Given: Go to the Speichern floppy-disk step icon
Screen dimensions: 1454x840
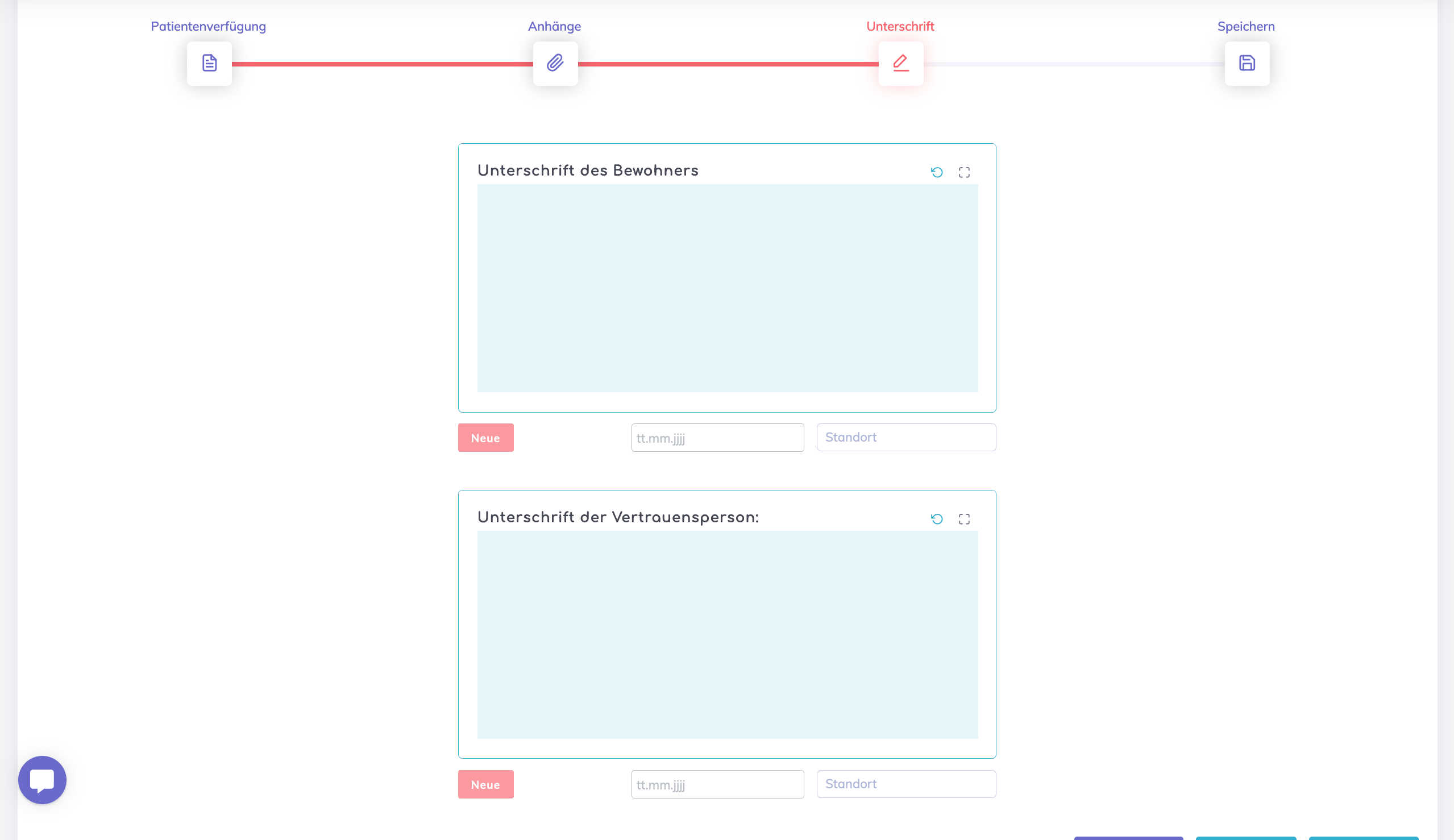Looking at the screenshot, I should click(x=1247, y=64).
